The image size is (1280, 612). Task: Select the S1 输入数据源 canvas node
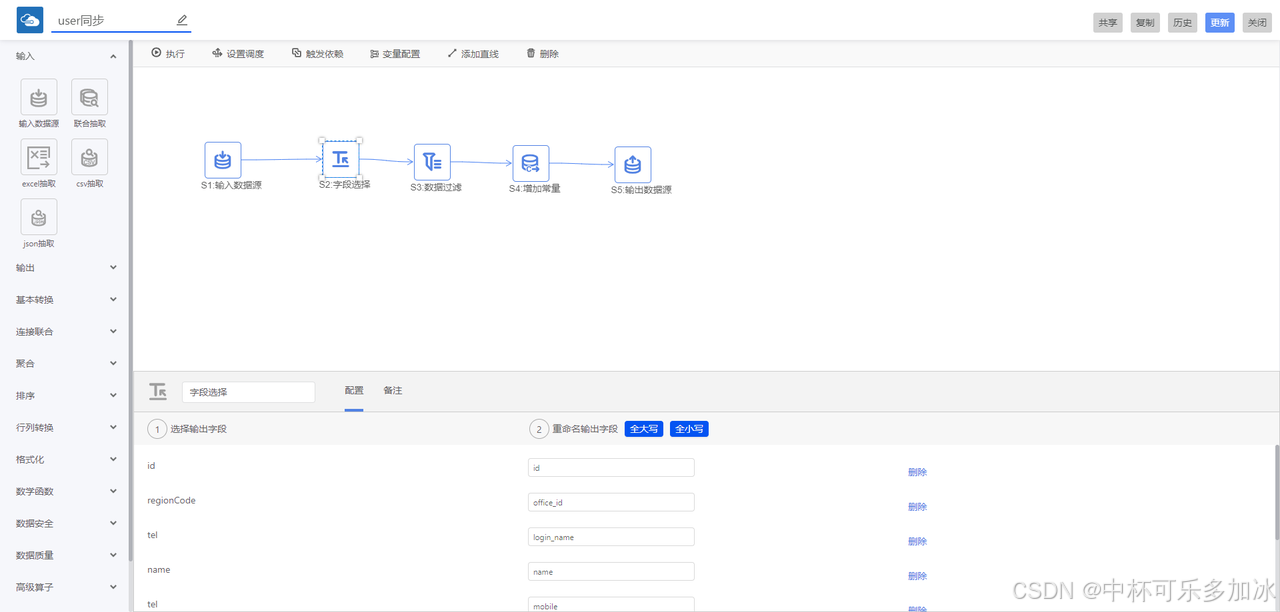pyautogui.click(x=223, y=160)
